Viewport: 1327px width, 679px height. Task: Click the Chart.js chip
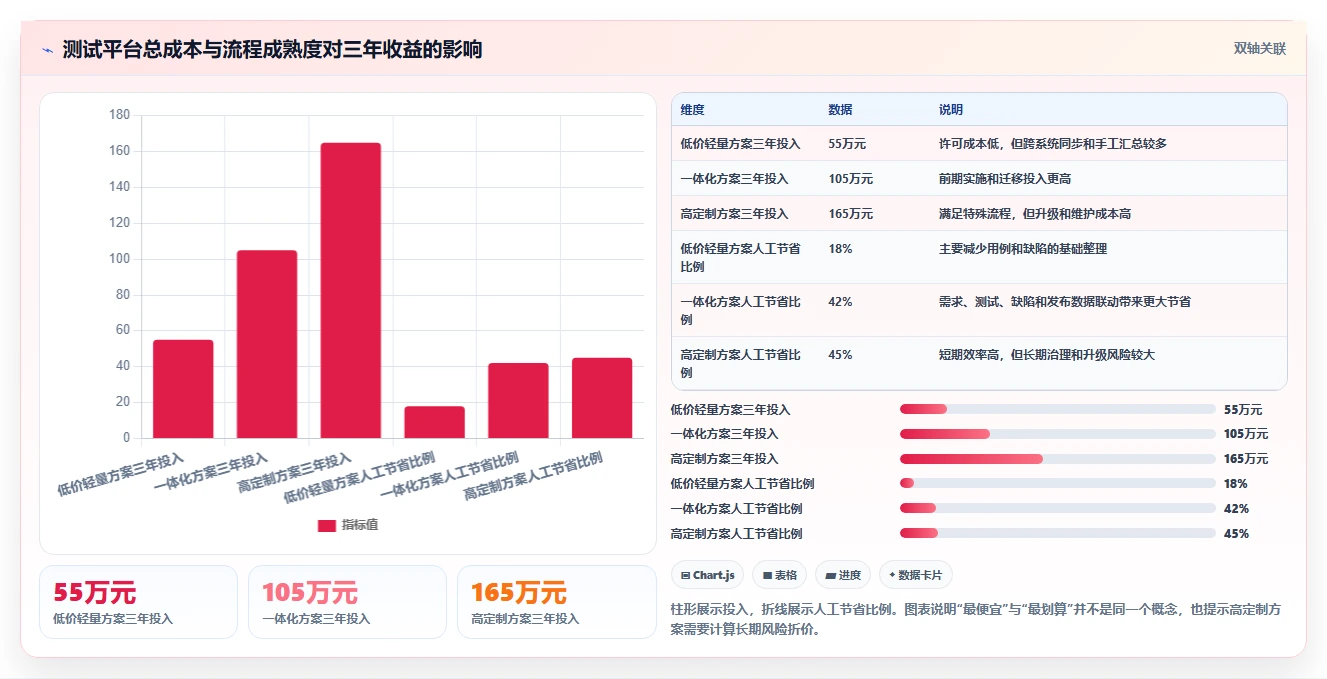click(707, 575)
